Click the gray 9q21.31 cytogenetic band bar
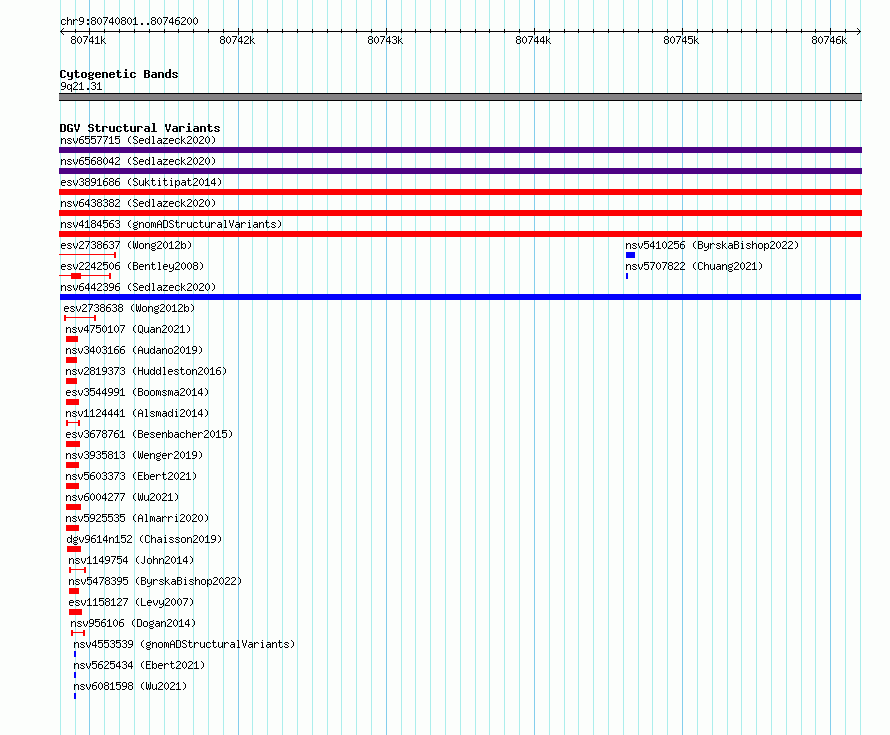890x735 pixels. click(x=460, y=97)
